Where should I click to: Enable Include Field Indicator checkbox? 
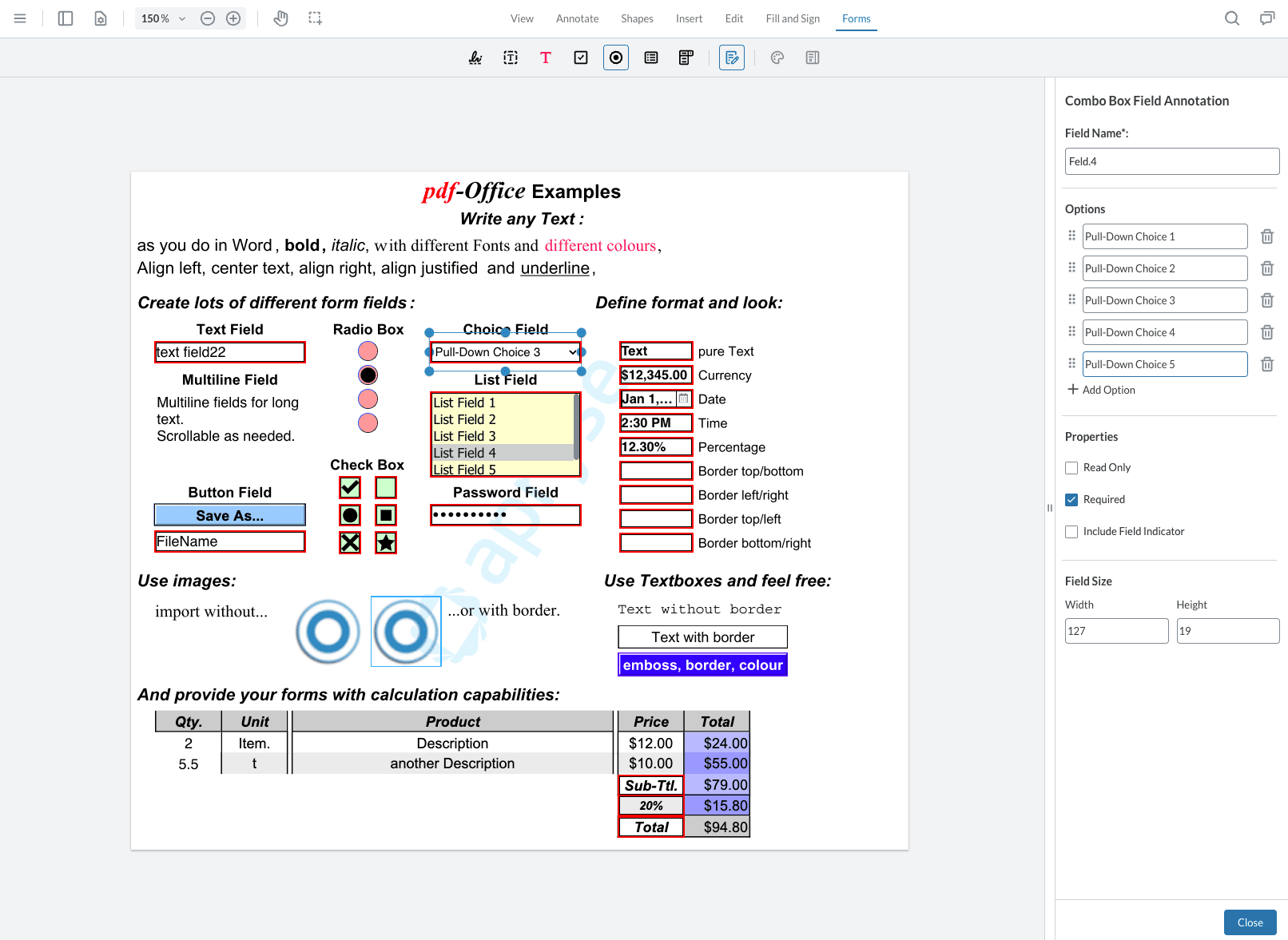point(1071,532)
